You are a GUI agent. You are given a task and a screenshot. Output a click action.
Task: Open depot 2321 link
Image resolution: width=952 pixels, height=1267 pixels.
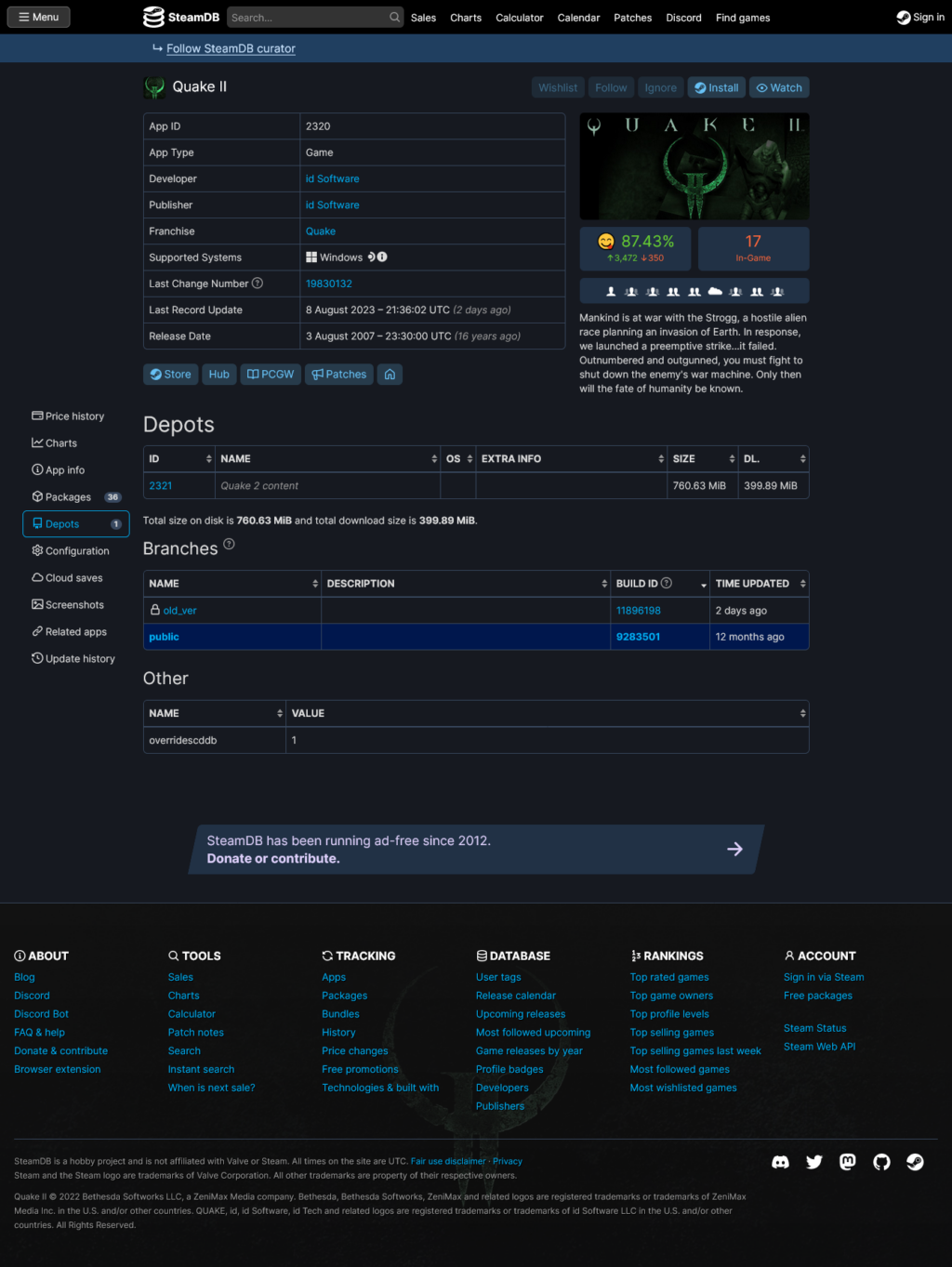[161, 485]
